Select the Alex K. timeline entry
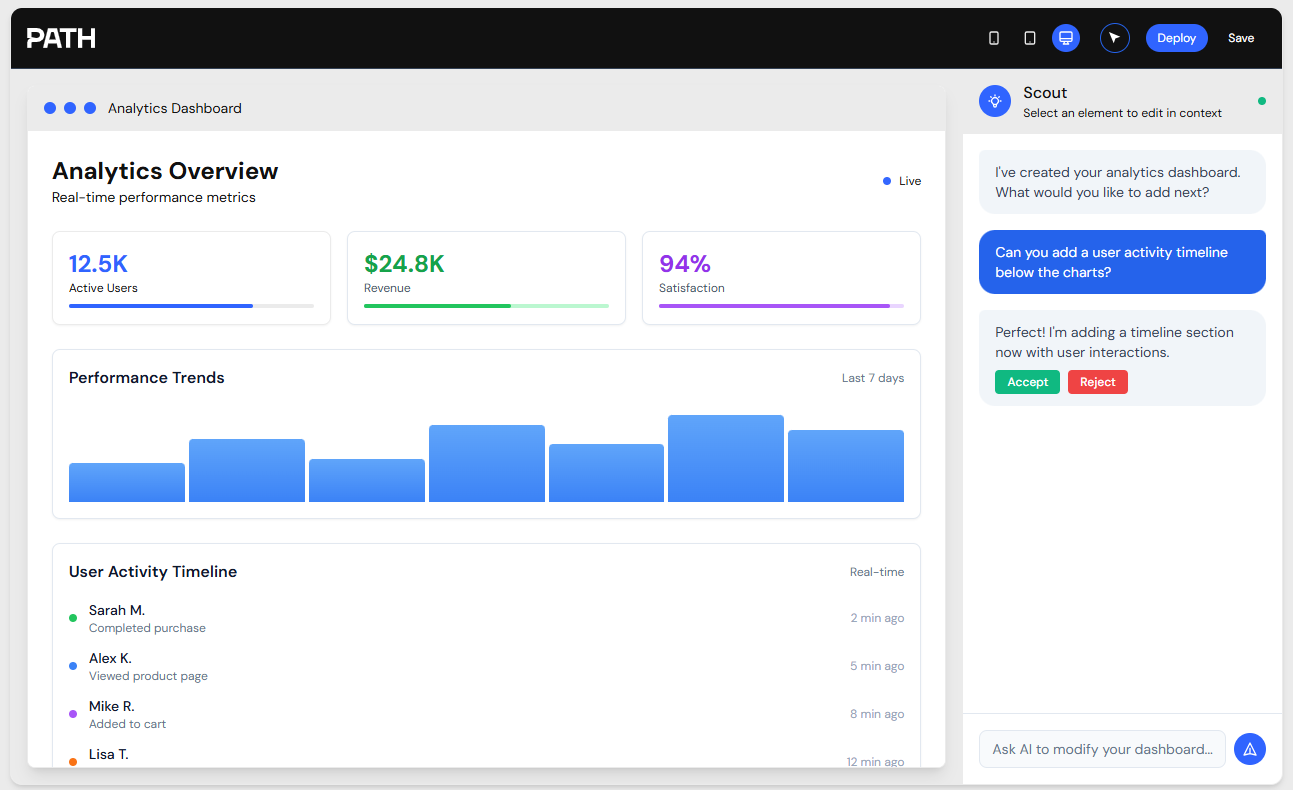Image resolution: width=1293 pixels, height=790 pixels. [486, 666]
